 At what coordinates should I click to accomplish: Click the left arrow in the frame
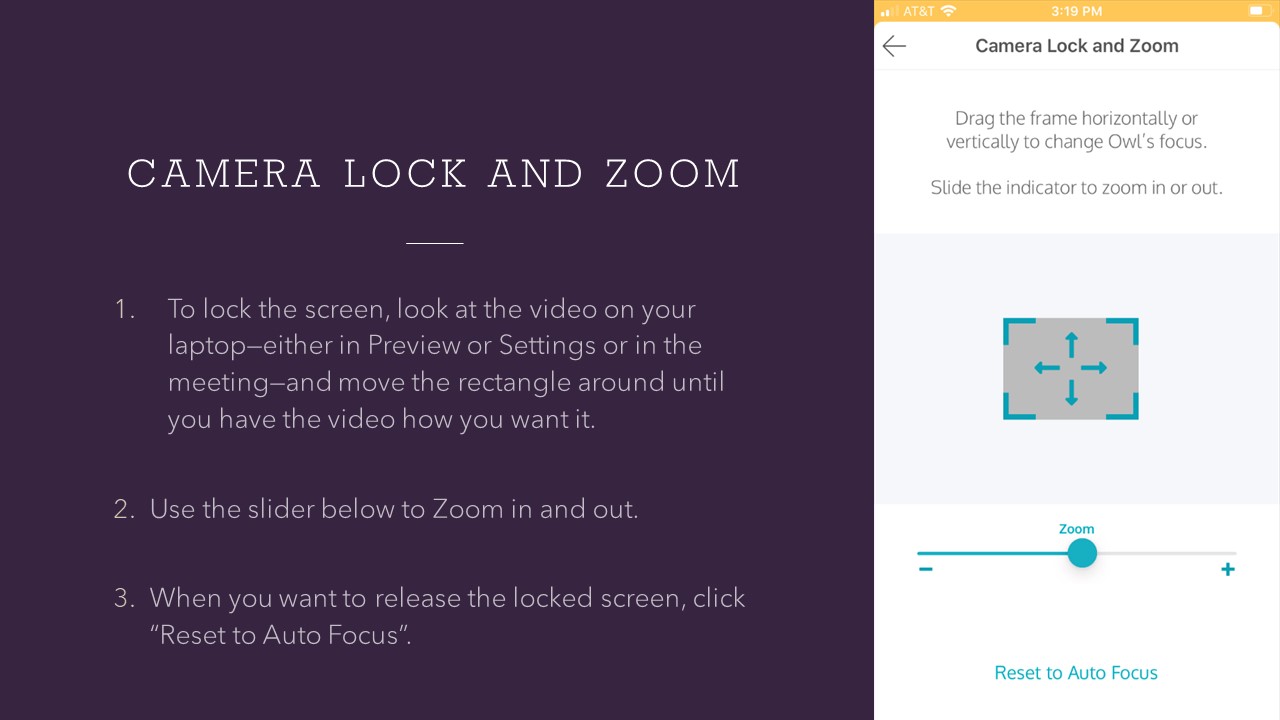point(1047,368)
